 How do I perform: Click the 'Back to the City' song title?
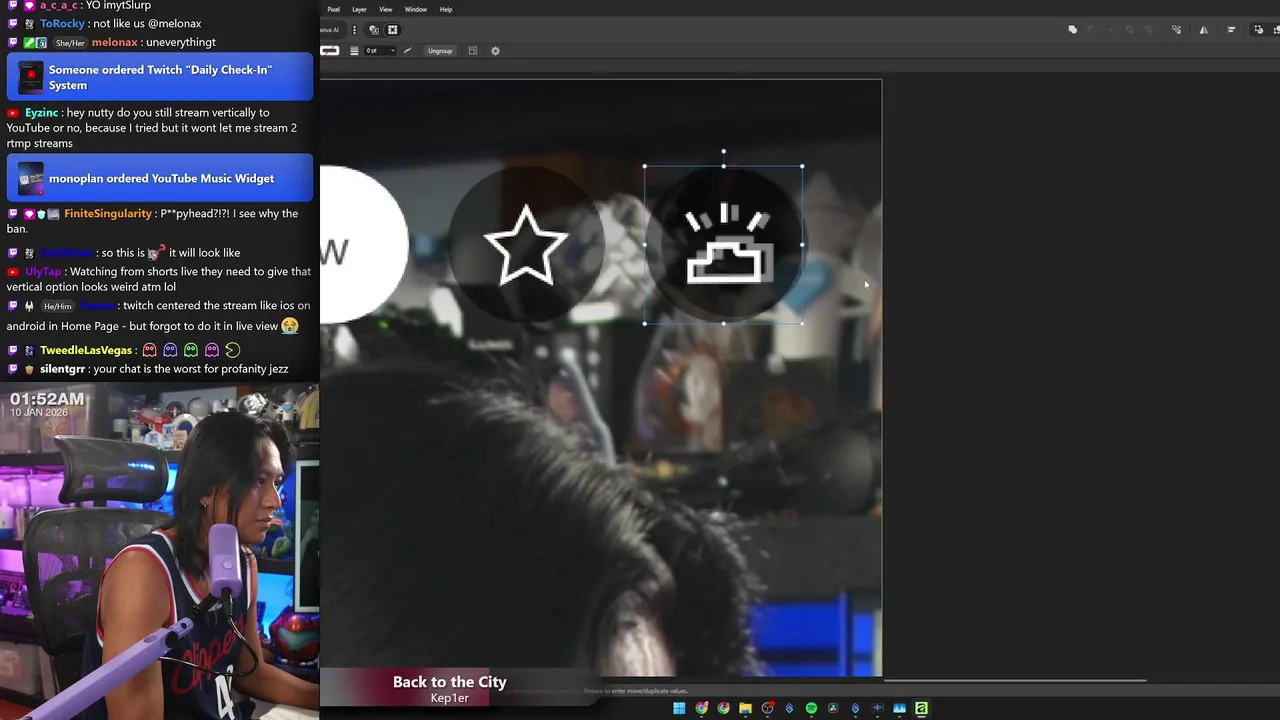(x=450, y=682)
